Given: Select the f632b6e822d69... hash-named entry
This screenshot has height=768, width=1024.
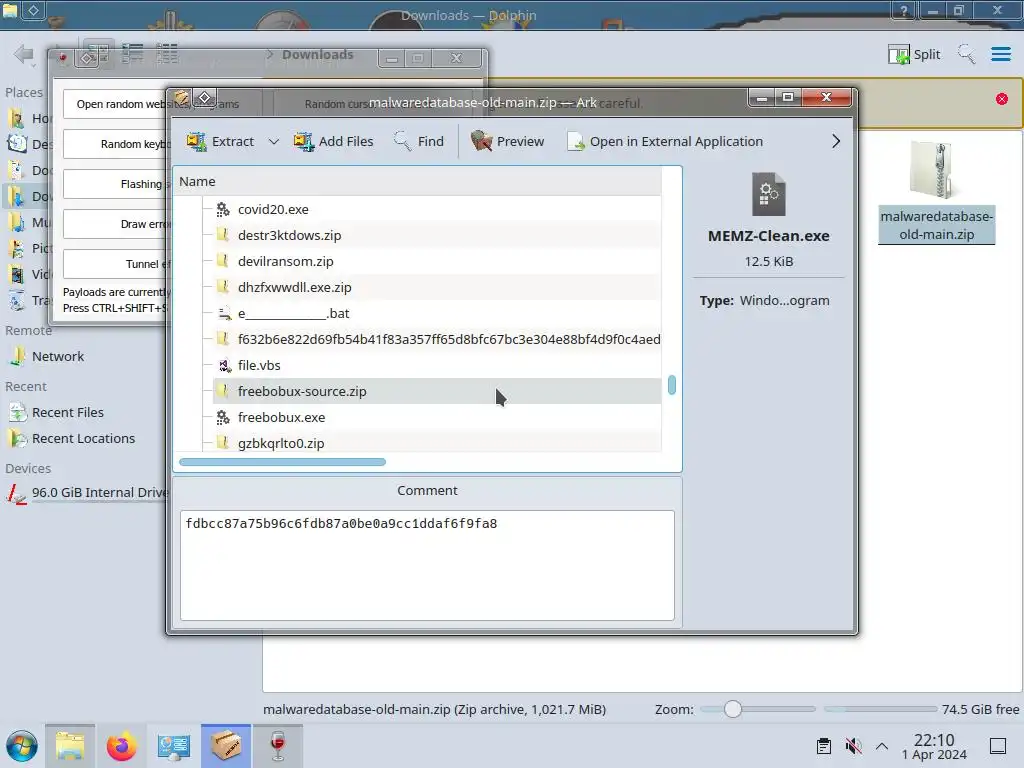Looking at the screenshot, I should pos(437,339).
